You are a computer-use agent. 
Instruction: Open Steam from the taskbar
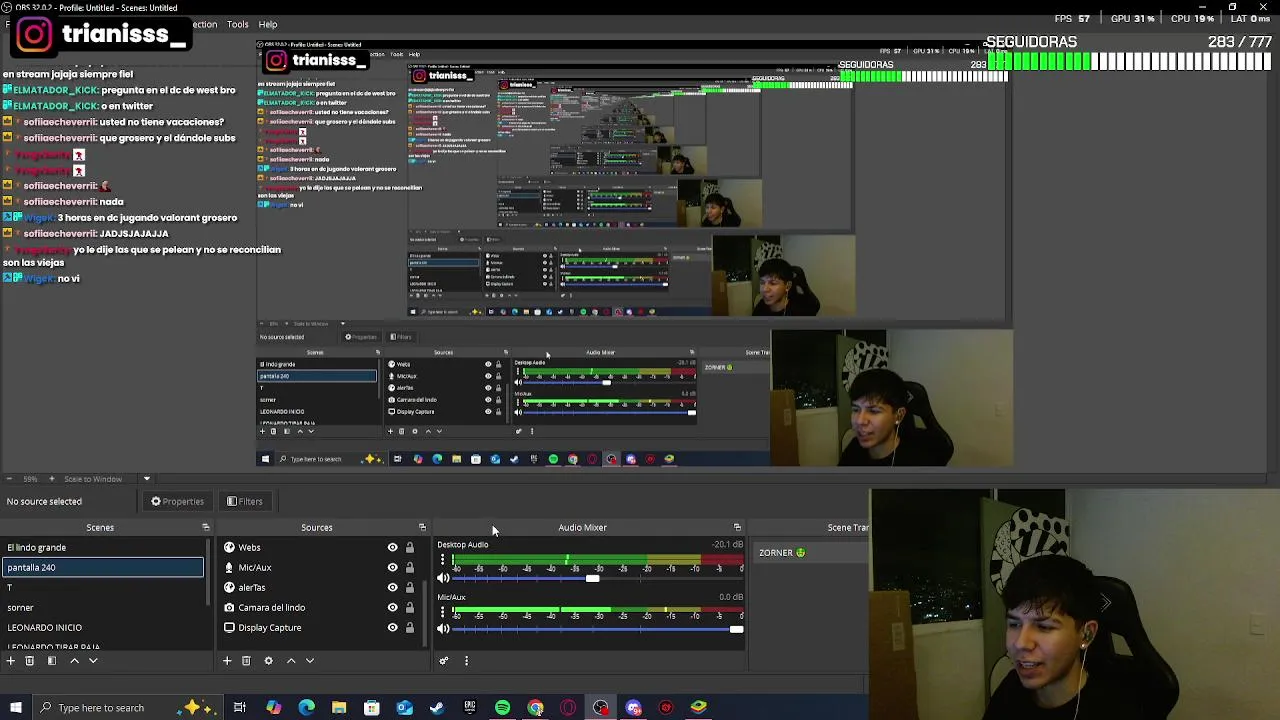(437, 708)
